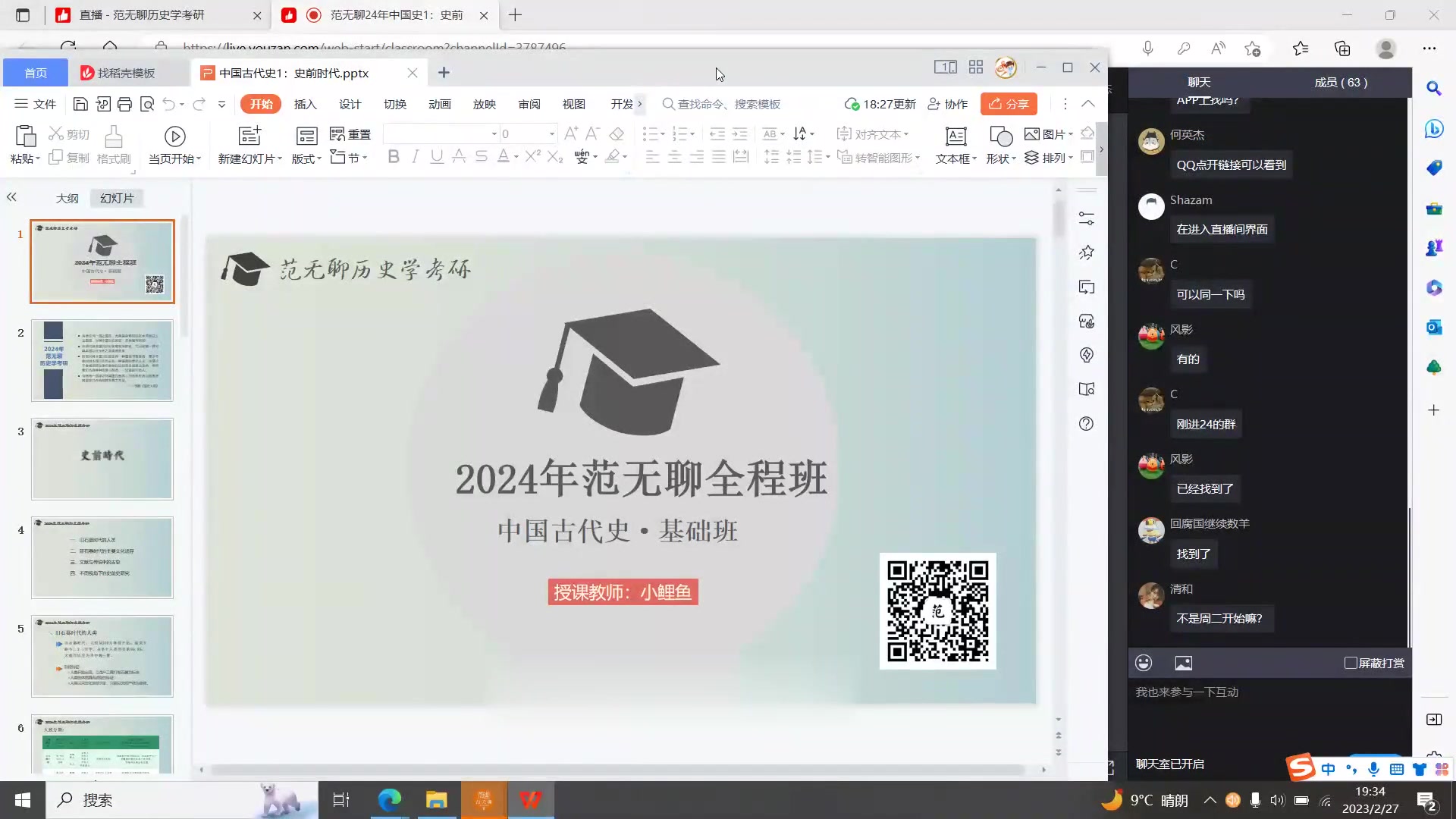The width and height of the screenshot is (1456, 819).
Task: Click the help question mark icon in side panel
Action: (1087, 424)
